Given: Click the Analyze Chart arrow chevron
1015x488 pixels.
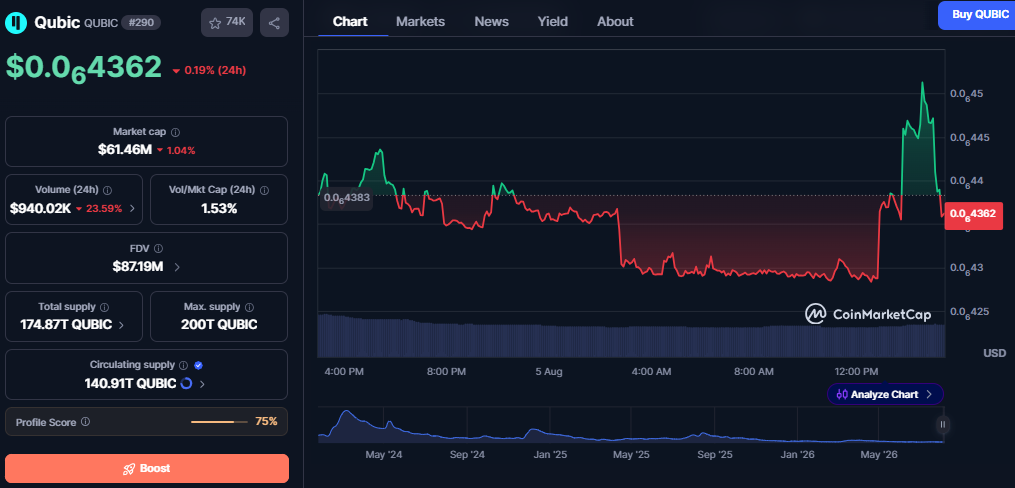Looking at the screenshot, I should point(929,394).
